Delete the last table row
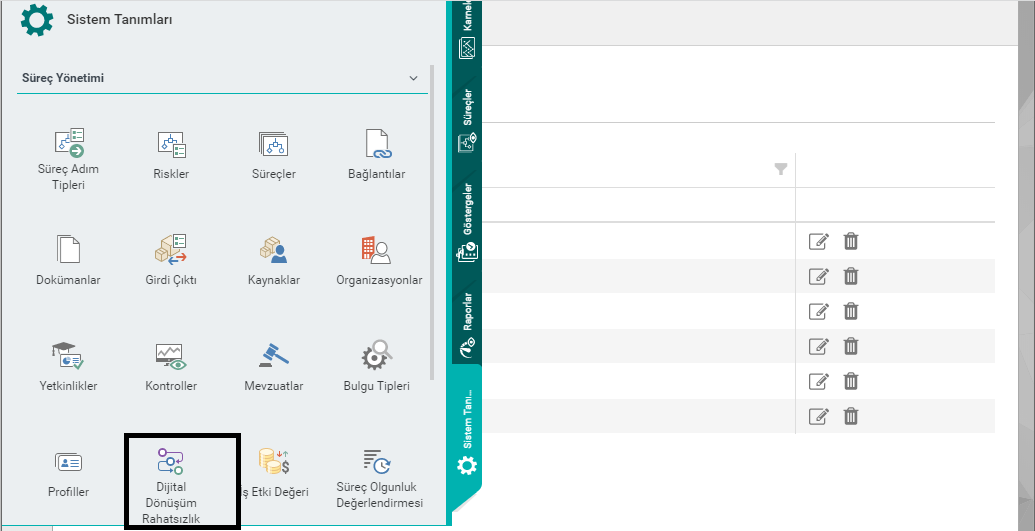 851,416
